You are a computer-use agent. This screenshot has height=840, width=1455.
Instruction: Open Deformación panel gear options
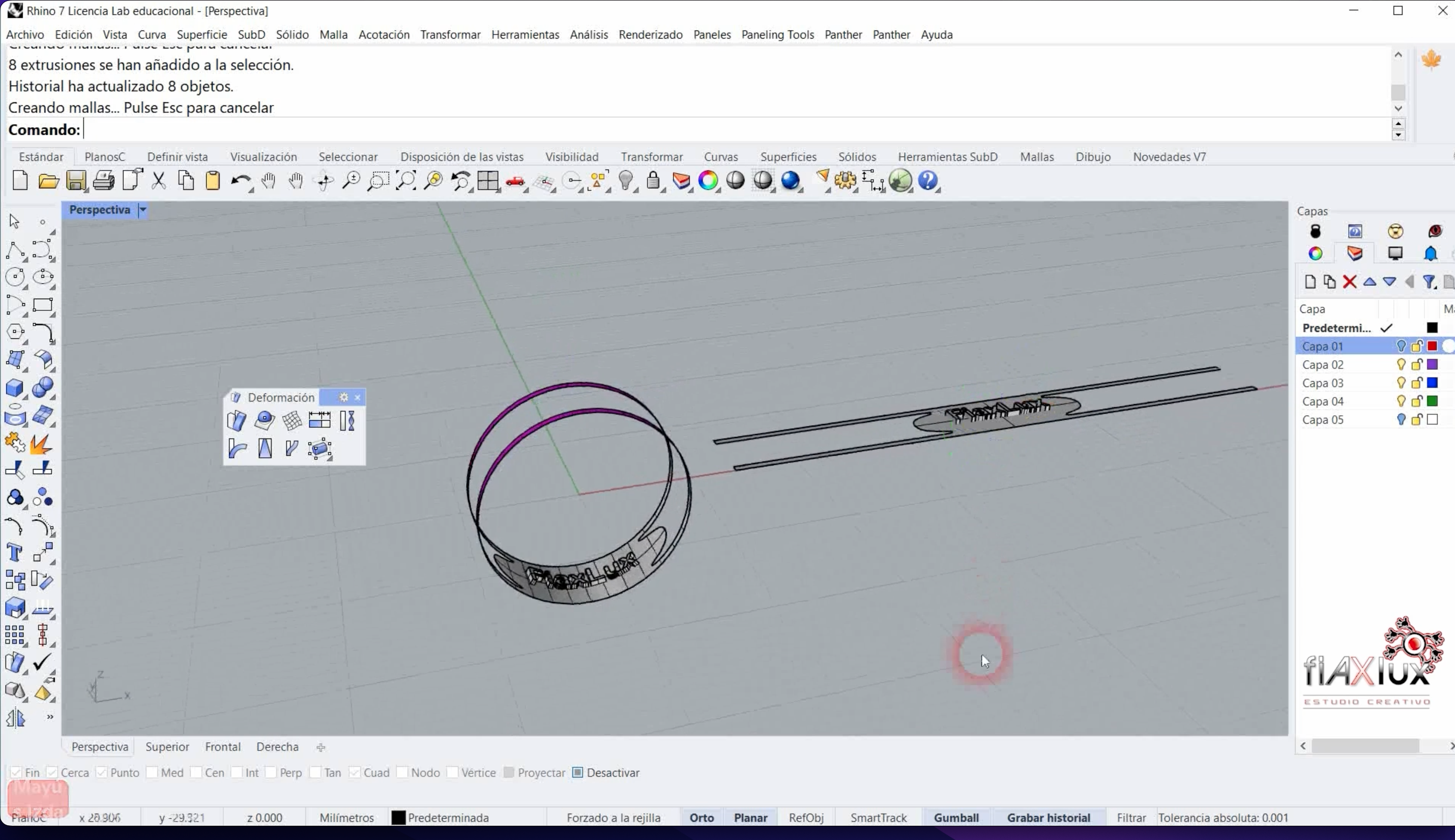(x=344, y=397)
